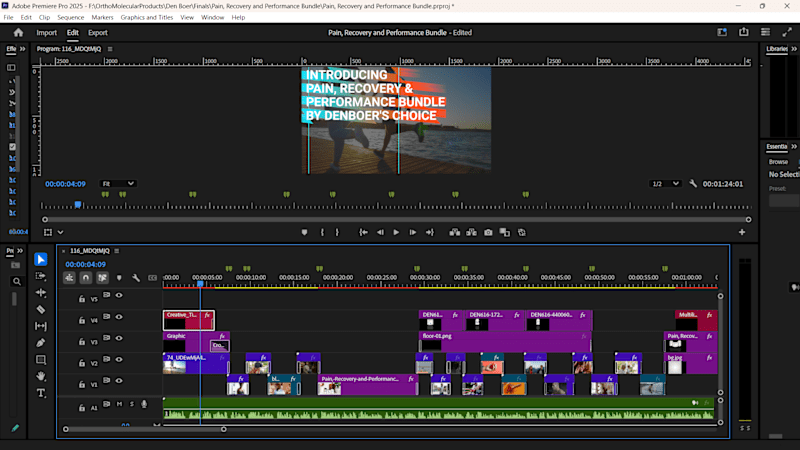Solo audio track A1

pos(132,404)
